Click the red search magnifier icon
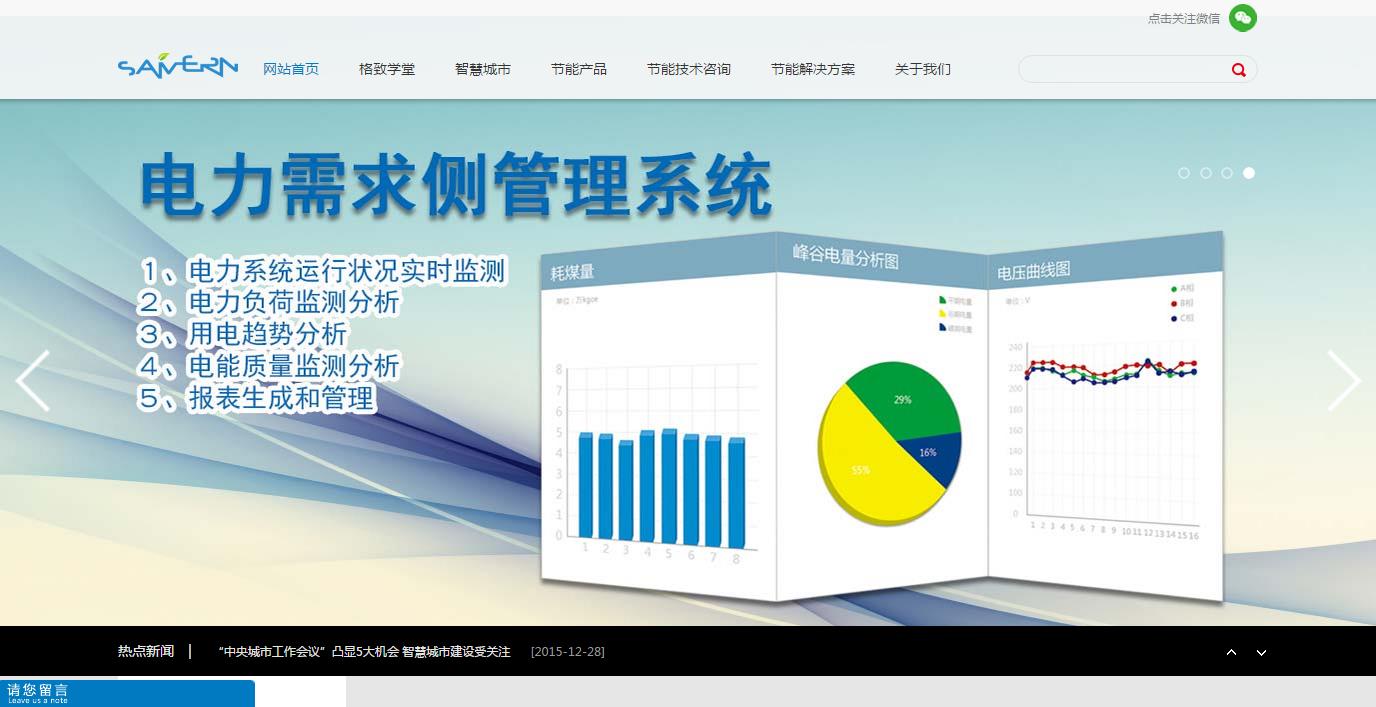This screenshot has width=1376, height=707. (x=1239, y=70)
